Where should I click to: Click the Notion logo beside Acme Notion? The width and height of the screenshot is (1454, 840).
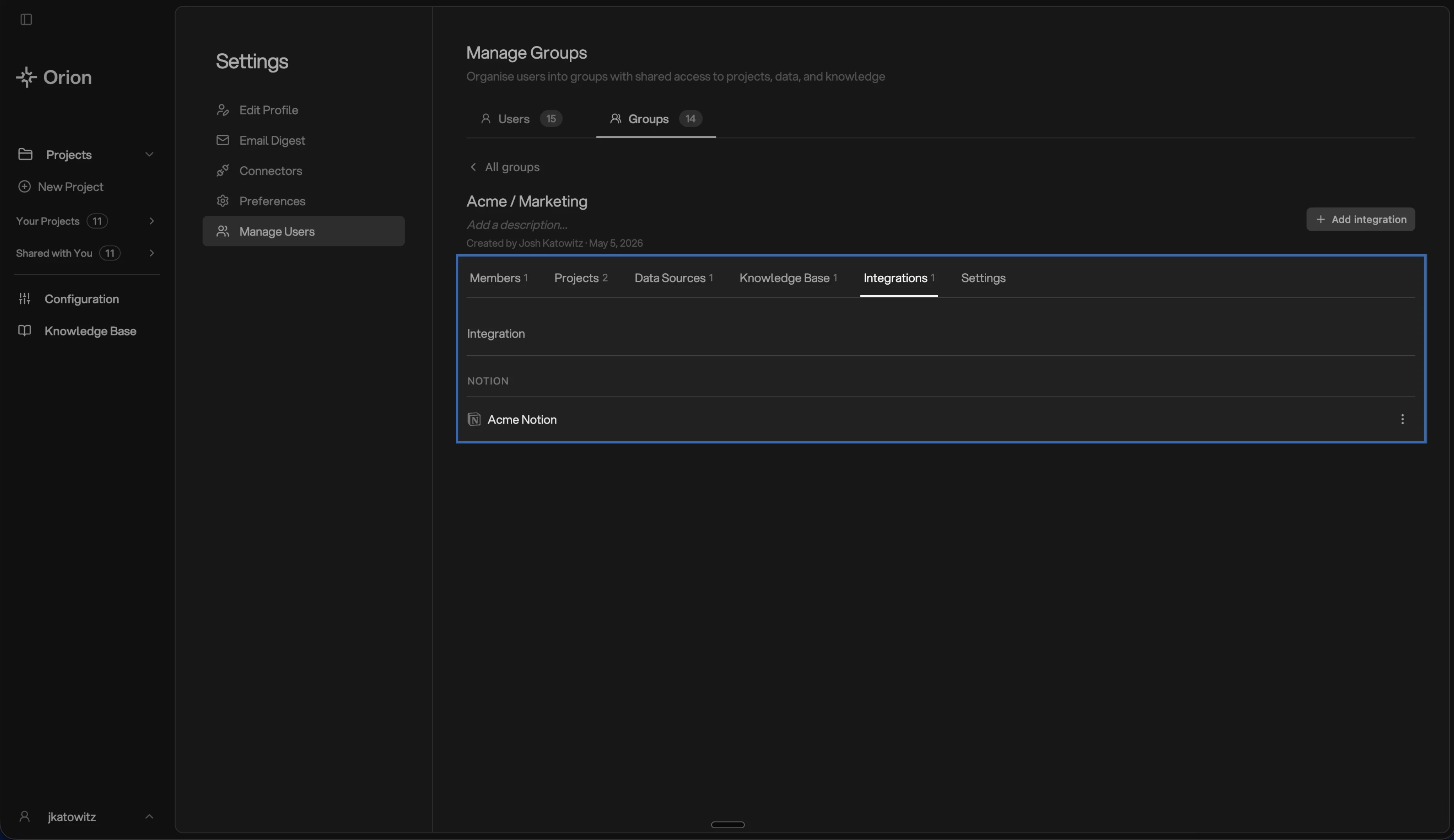[474, 420]
